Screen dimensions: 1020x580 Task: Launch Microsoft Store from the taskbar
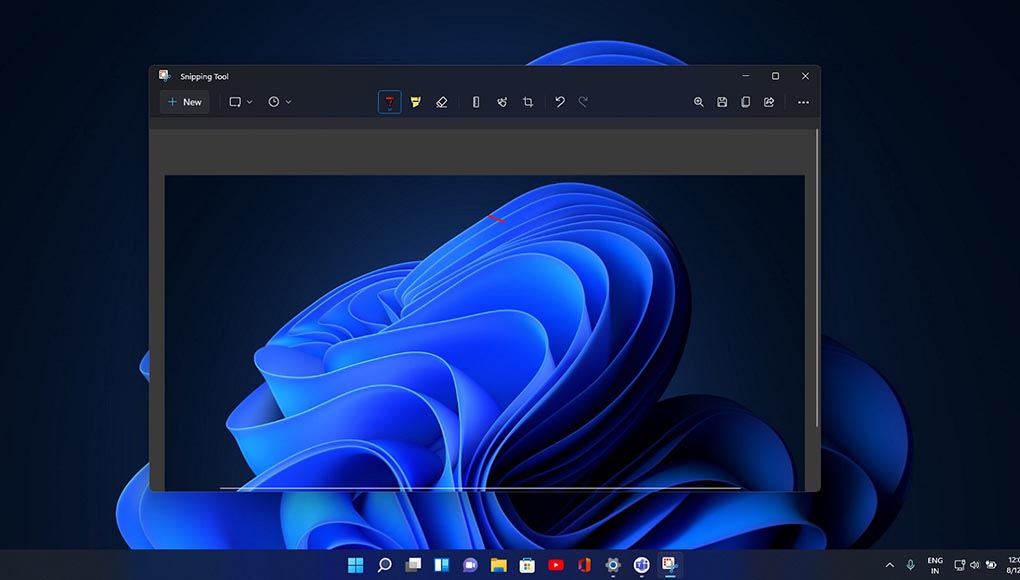coord(528,564)
